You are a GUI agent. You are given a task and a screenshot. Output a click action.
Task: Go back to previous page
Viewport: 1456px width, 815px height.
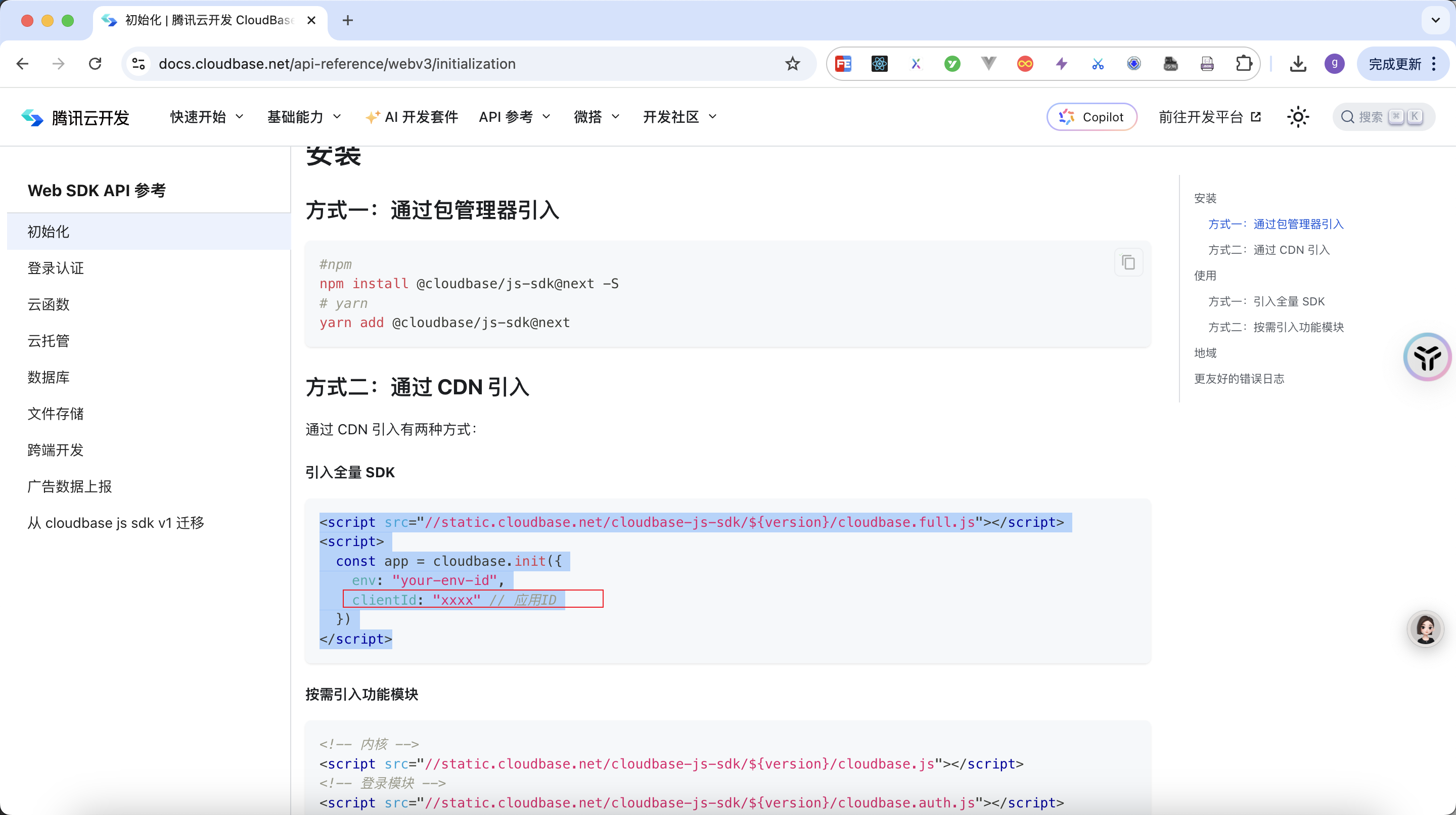pos(23,64)
